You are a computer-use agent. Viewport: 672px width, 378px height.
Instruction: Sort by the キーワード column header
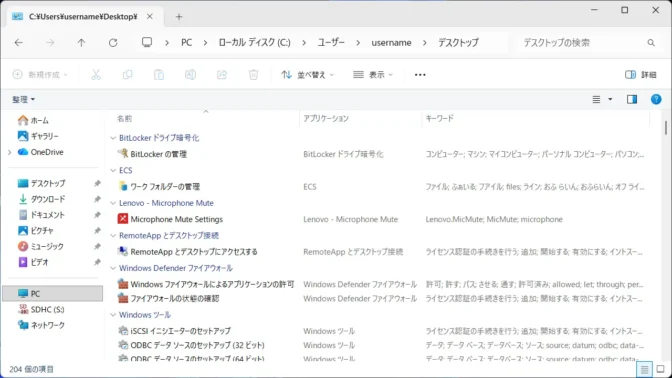tap(439, 119)
